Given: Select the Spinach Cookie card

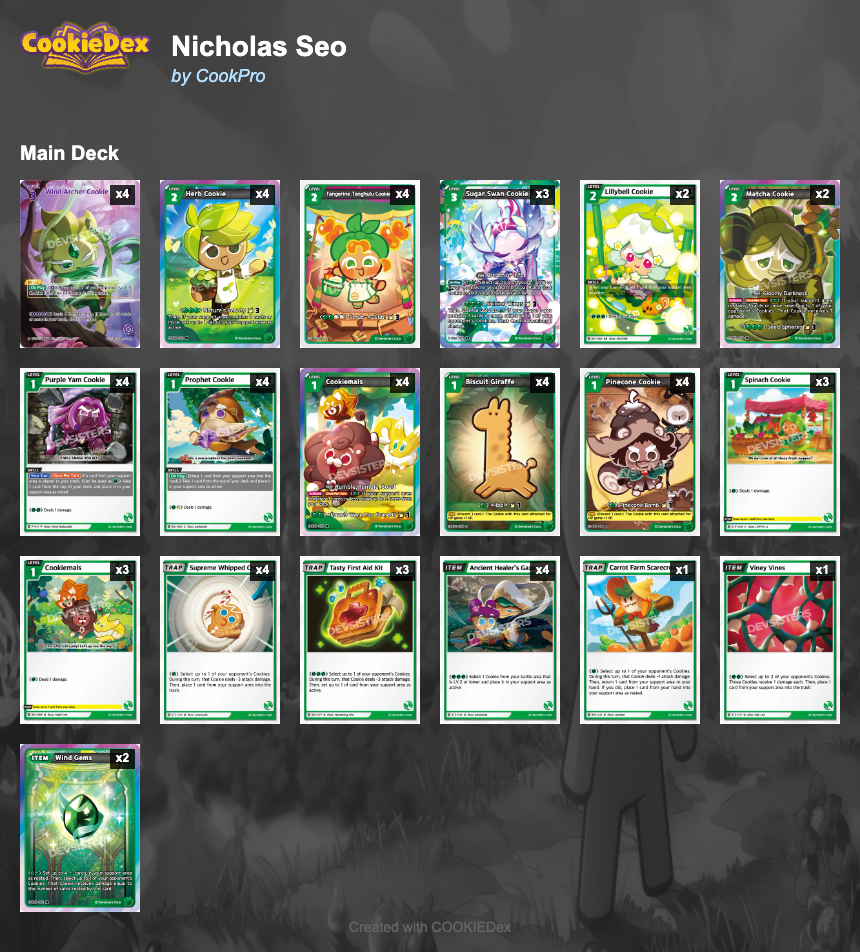Looking at the screenshot, I should click(x=780, y=452).
